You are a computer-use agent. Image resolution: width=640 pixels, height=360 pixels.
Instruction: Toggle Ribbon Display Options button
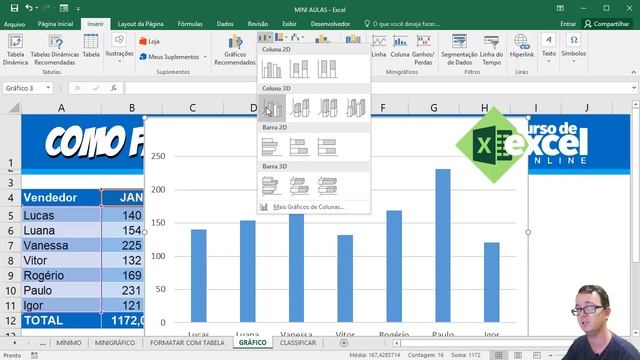pos(560,8)
